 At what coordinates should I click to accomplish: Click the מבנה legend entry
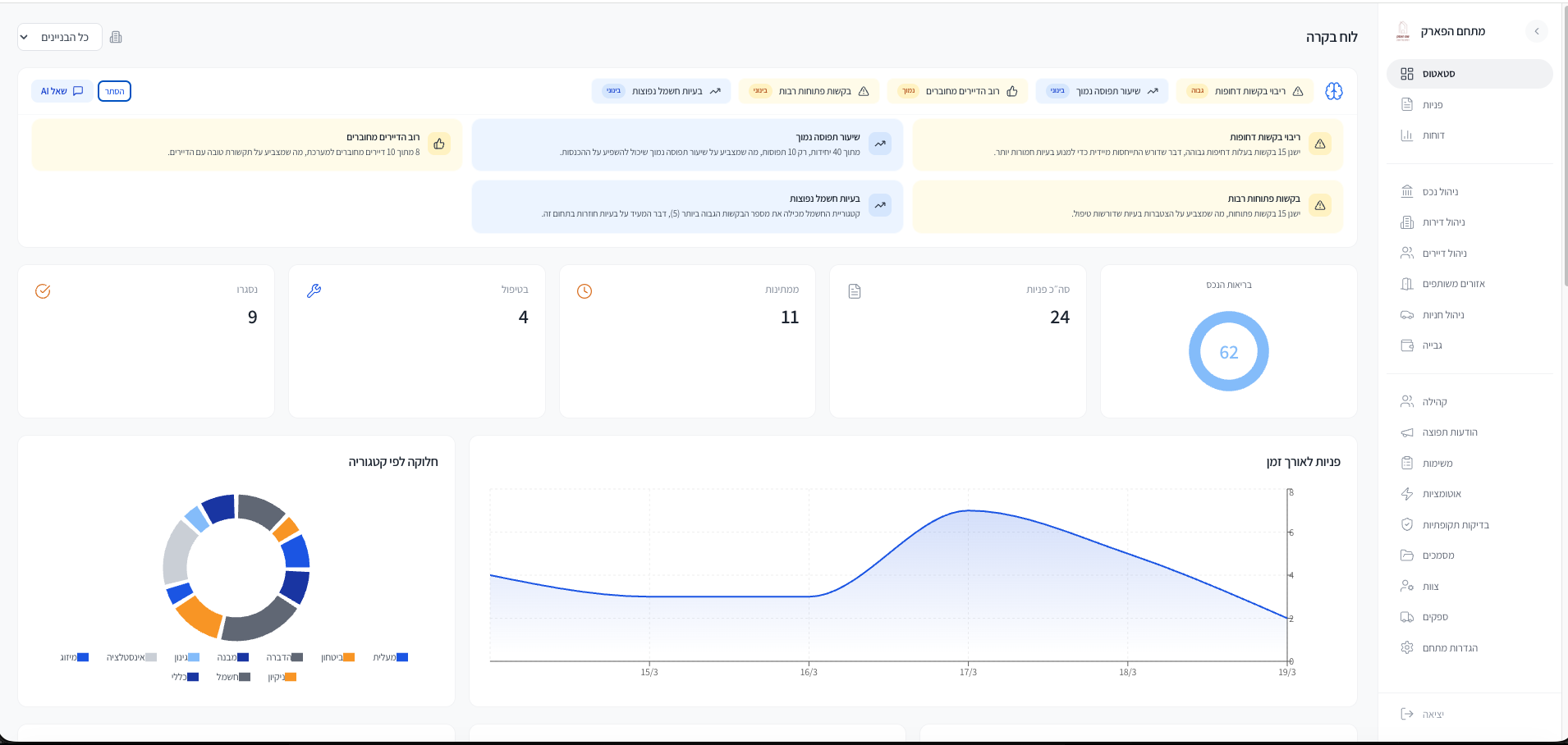pos(233,657)
